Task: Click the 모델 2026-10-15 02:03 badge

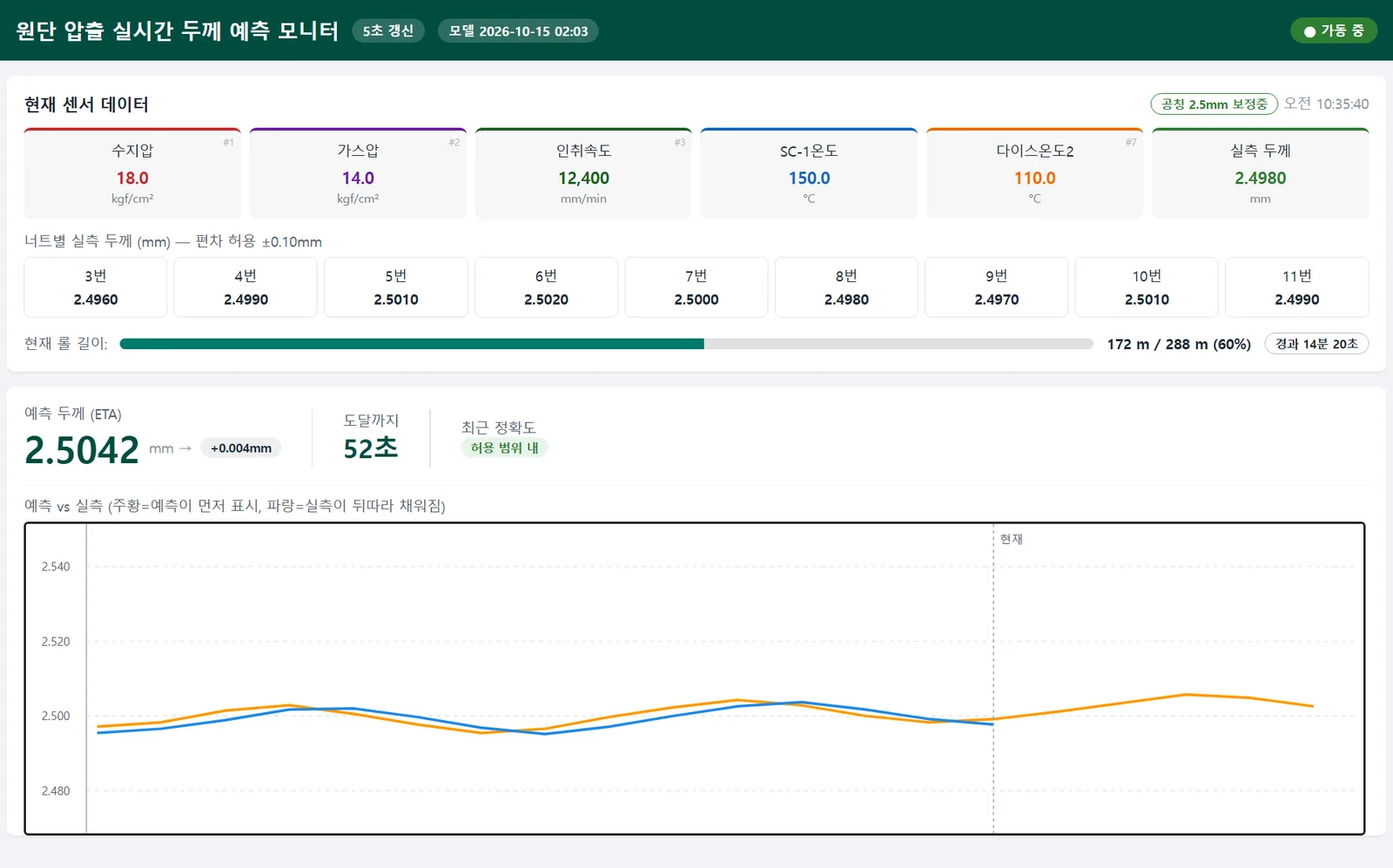Action: pyautogui.click(x=518, y=30)
